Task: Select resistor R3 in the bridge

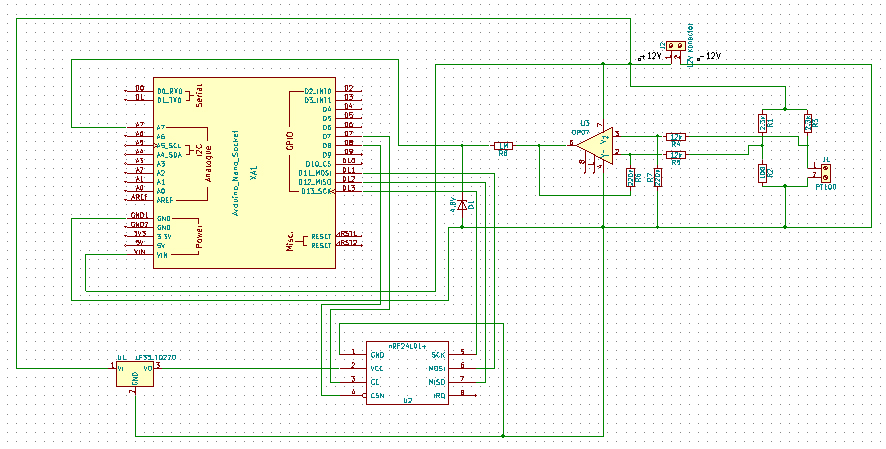Action: tap(808, 122)
